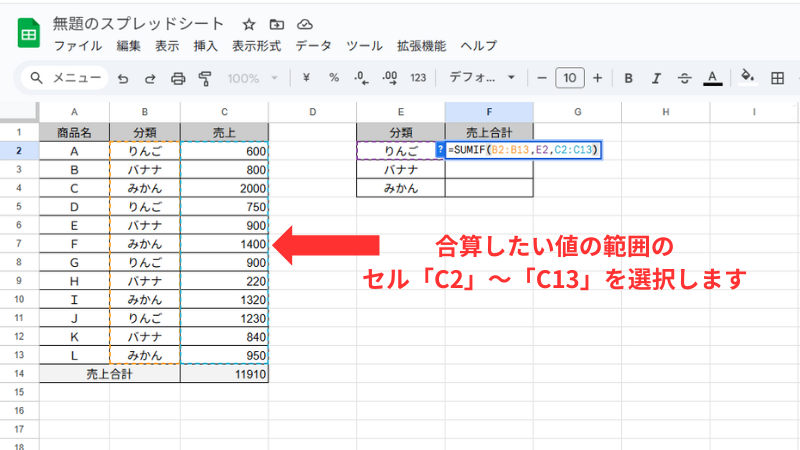
Task: Click the redo arrow in the toolbar
Action: (x=150, y=79)
